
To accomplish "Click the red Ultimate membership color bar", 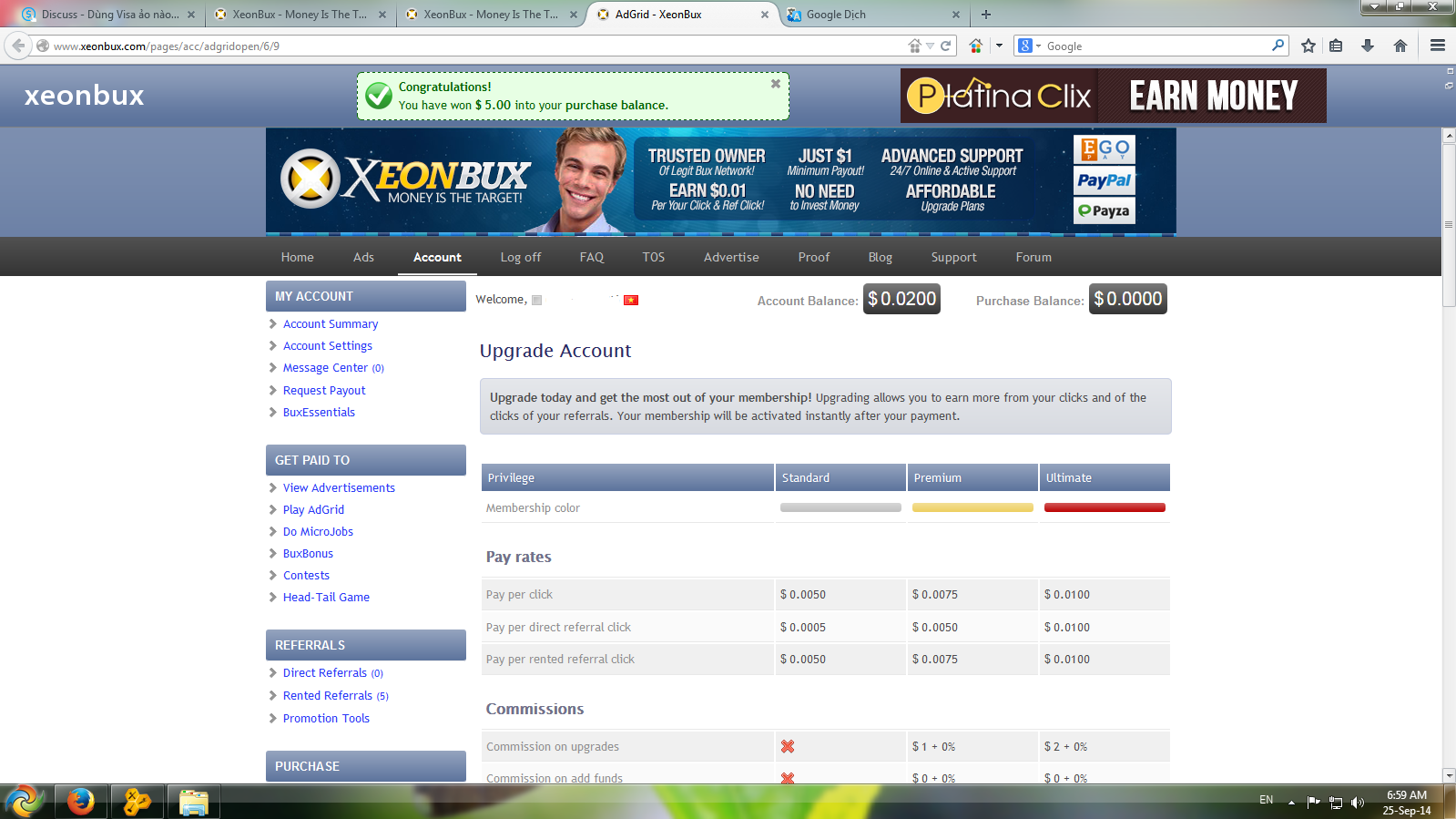I will click(1105, 507).
